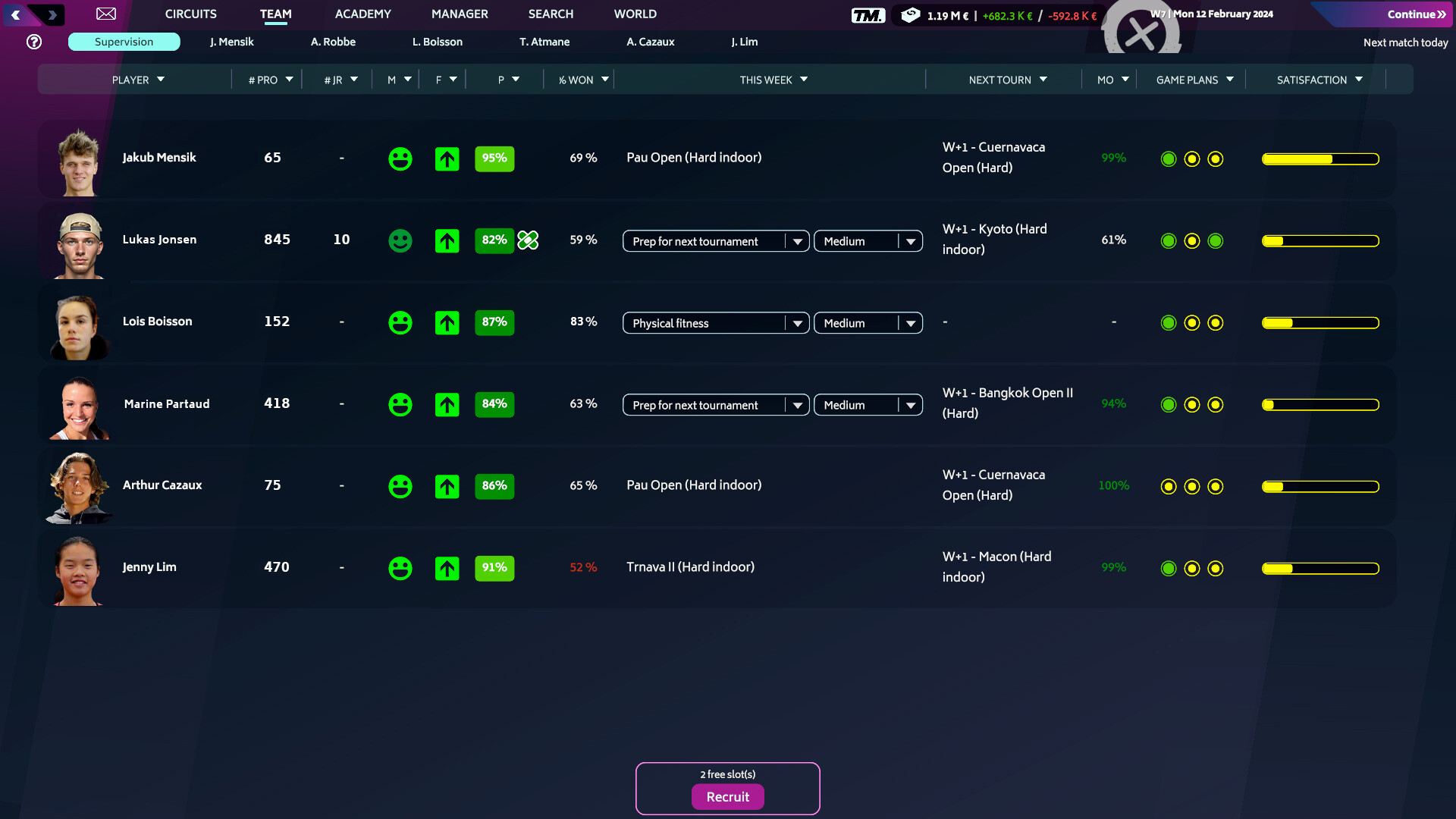The width and height of the screenshot is (1456, 819).
Task: Click Lukas Jonsen's injury bandage icon
Action: tap(528, 240)
